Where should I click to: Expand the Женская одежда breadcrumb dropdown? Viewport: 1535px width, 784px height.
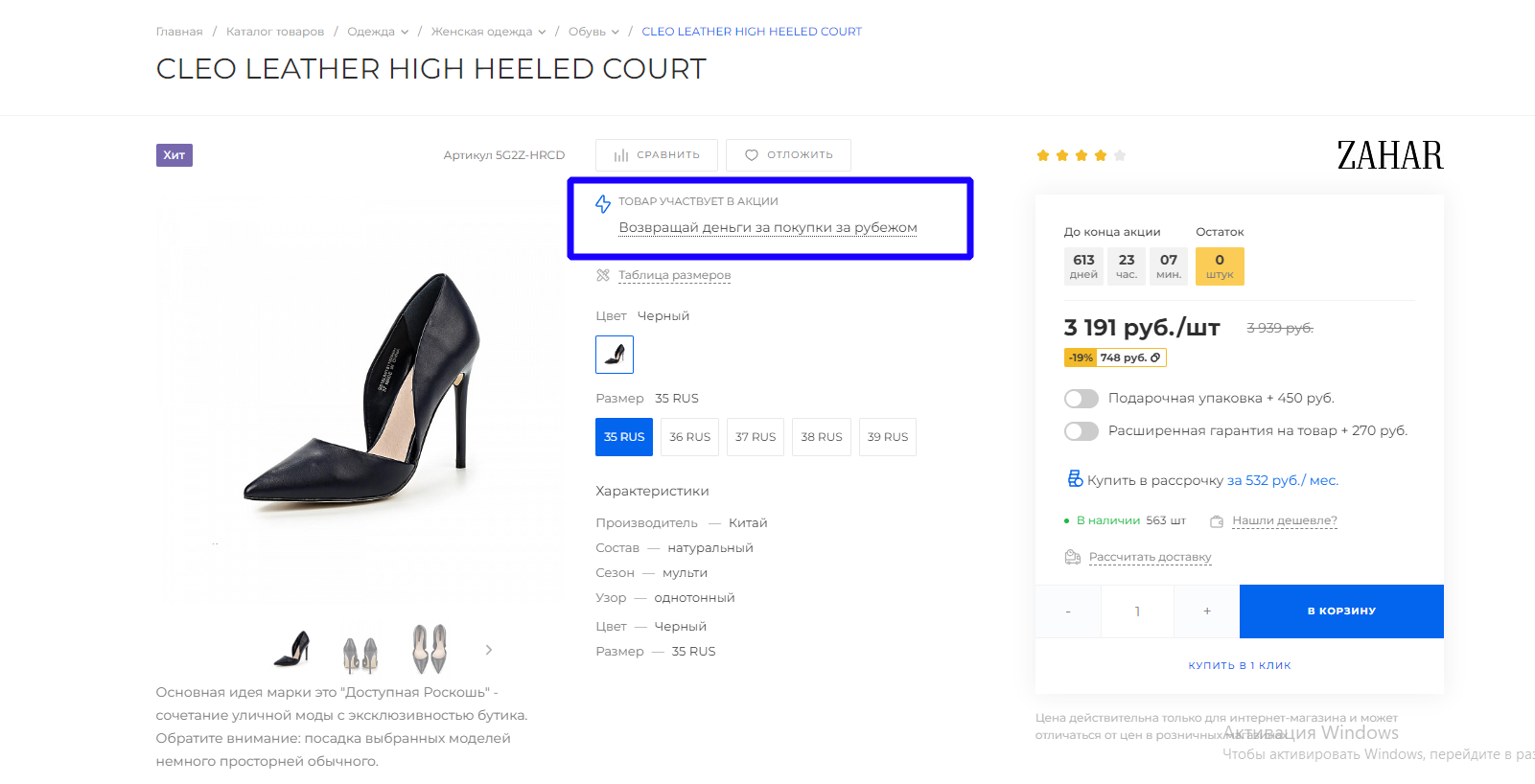(542, 33)
